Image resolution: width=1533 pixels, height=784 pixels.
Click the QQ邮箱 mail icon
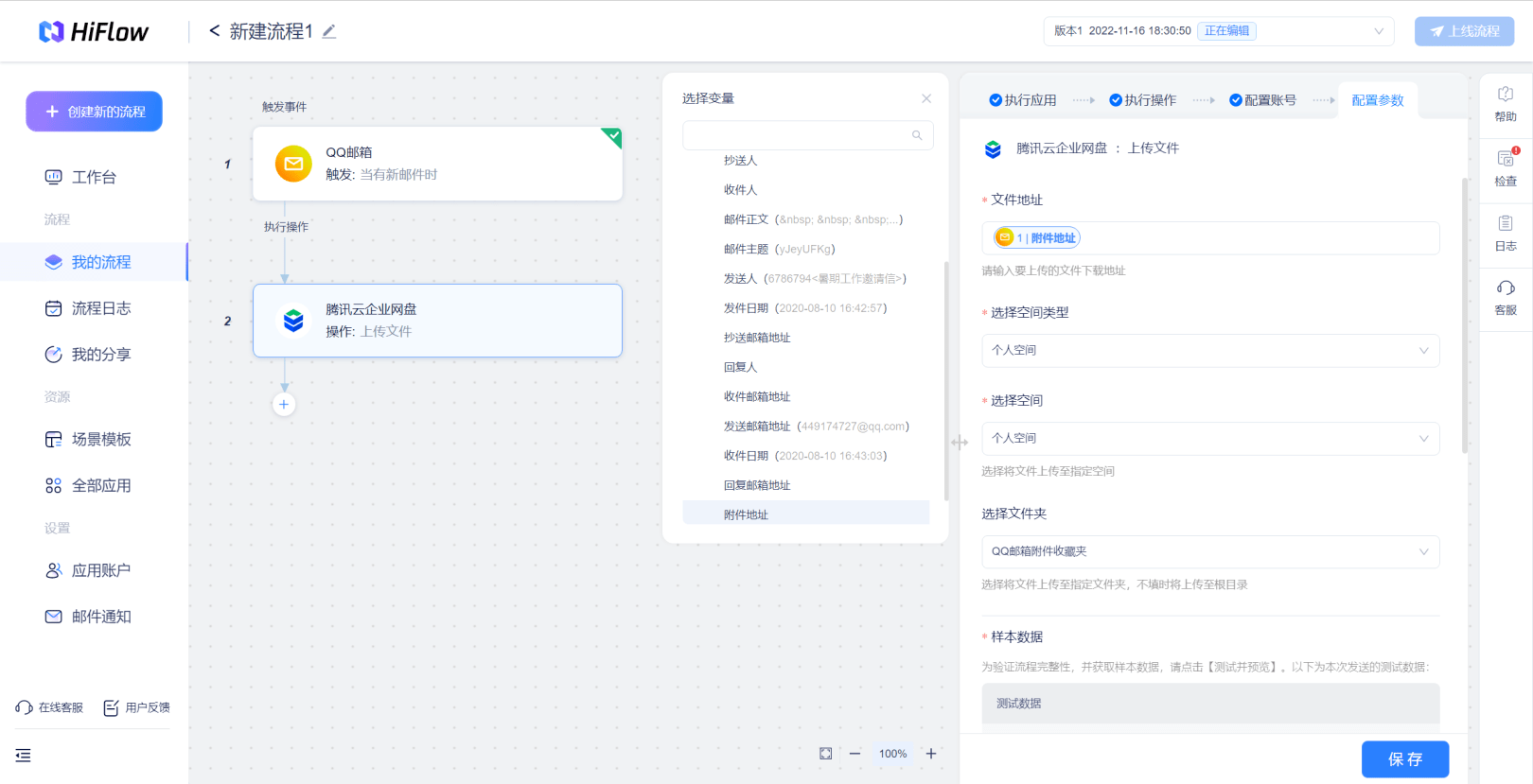293,164
